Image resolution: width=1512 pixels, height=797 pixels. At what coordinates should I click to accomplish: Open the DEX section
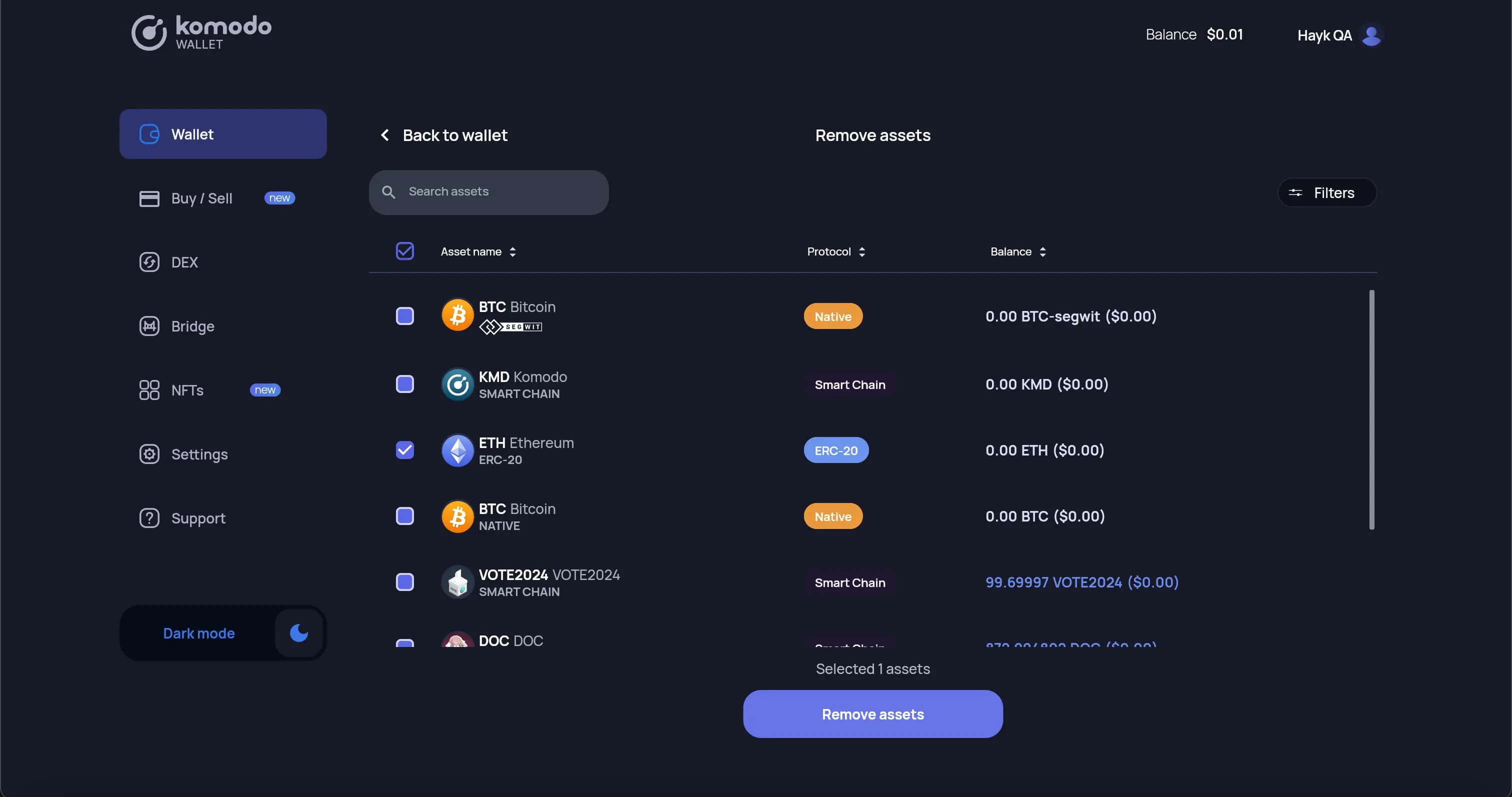pyautogui.click(x=184, y=262)
